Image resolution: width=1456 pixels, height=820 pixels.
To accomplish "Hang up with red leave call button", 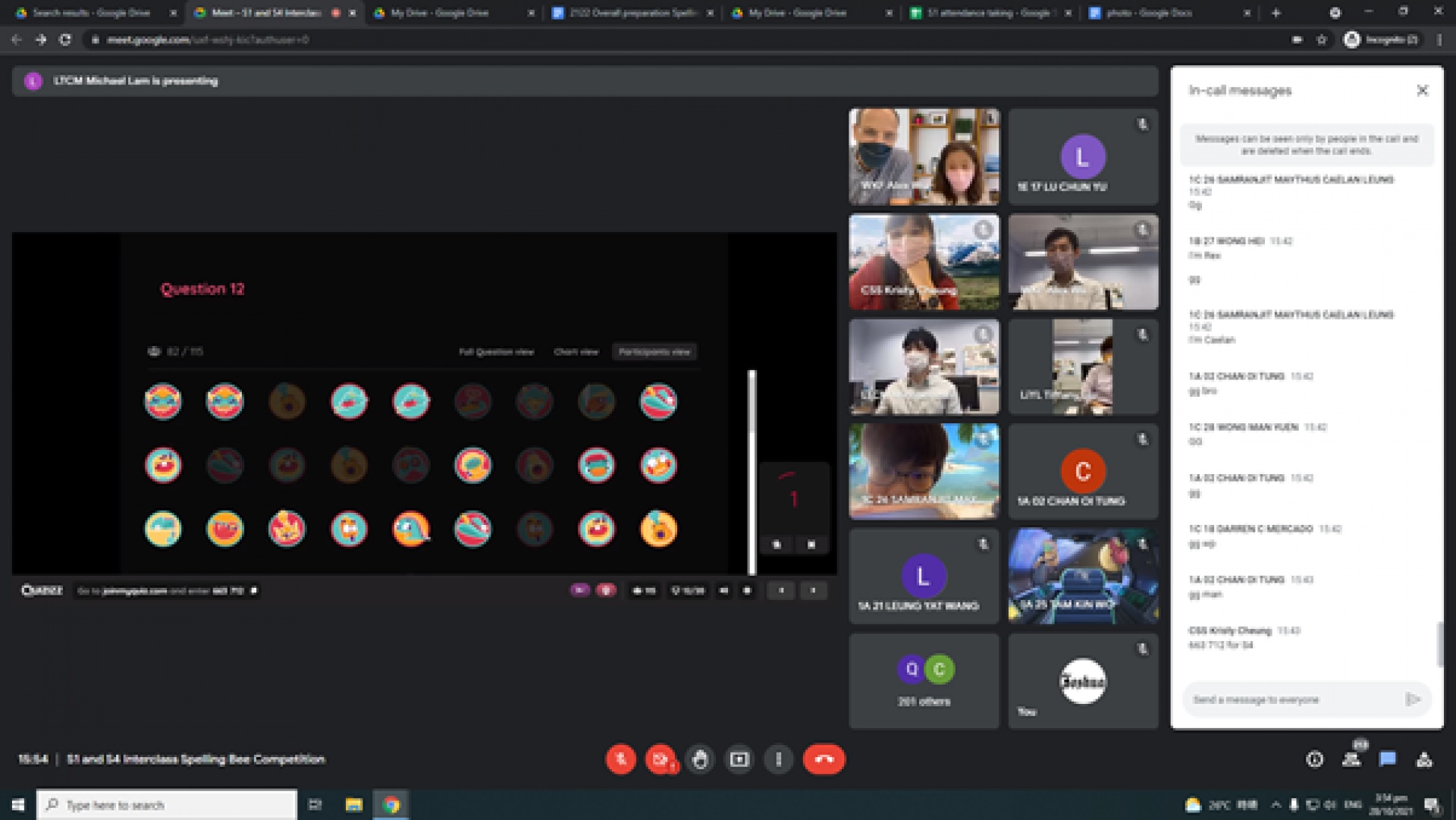I will coord(824,759).
